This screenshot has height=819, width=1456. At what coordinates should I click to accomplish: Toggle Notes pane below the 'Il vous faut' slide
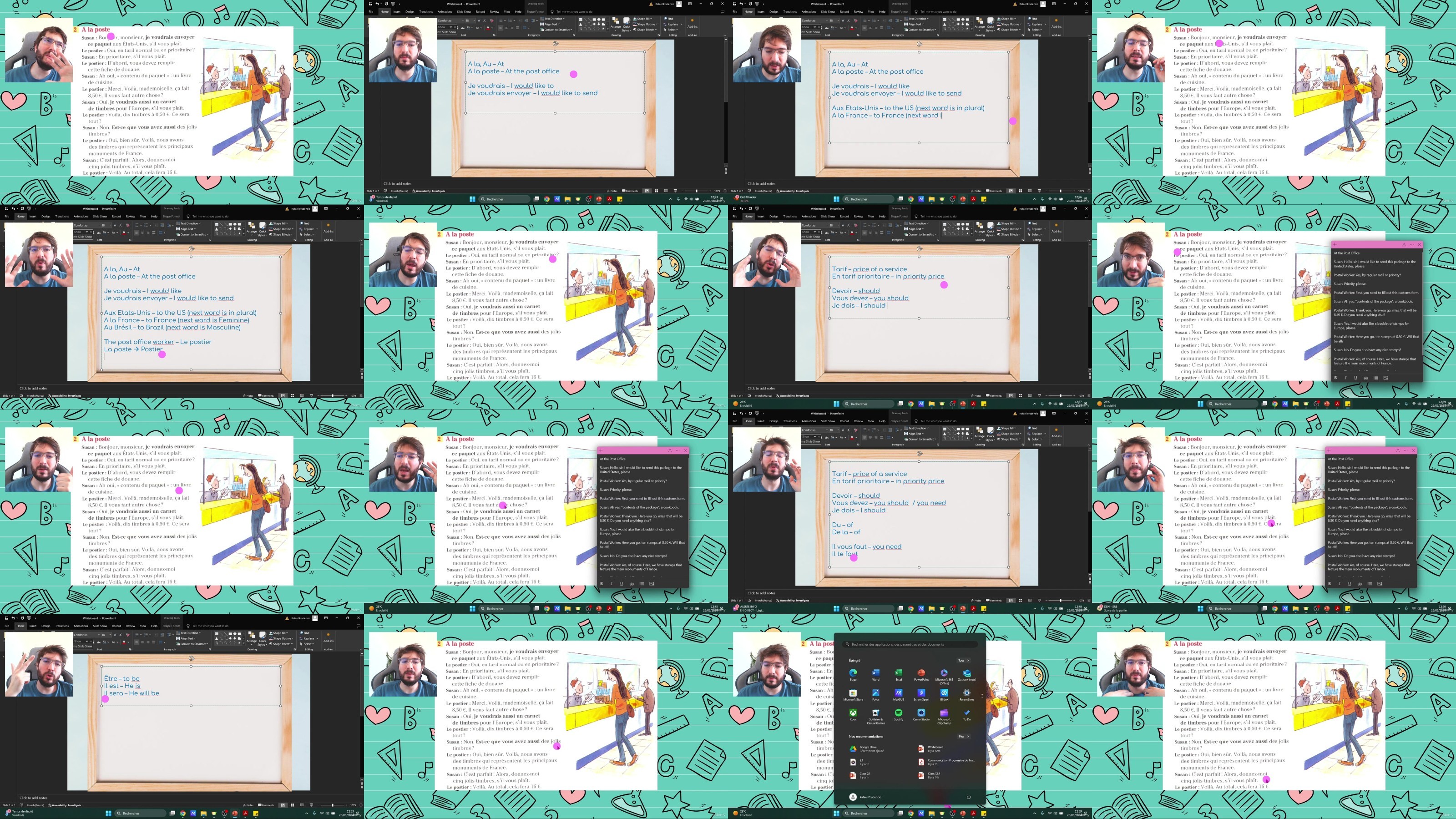tap(976, 600)
